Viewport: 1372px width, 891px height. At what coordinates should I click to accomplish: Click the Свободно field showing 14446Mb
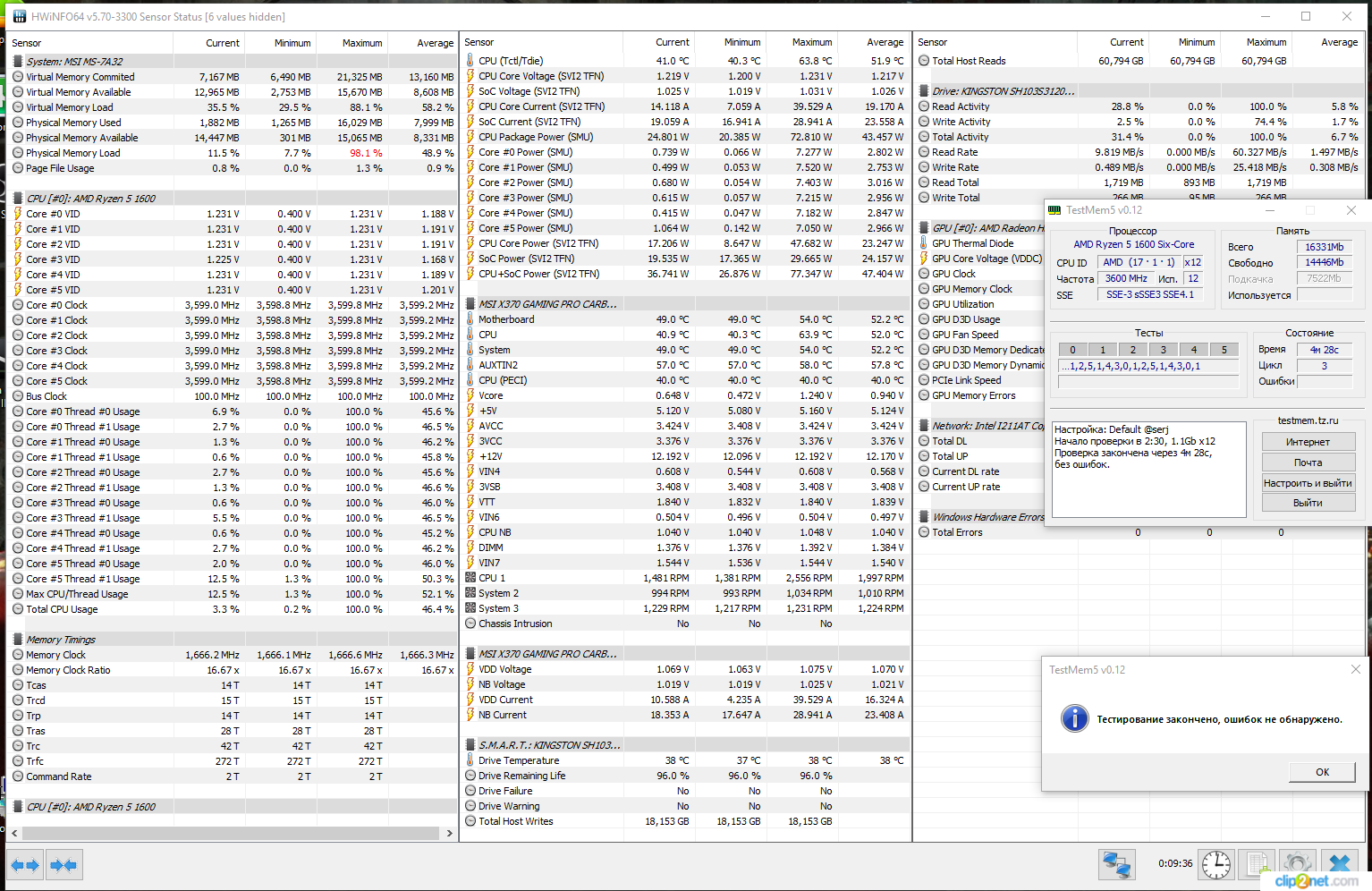click(x=1324, y=263)
